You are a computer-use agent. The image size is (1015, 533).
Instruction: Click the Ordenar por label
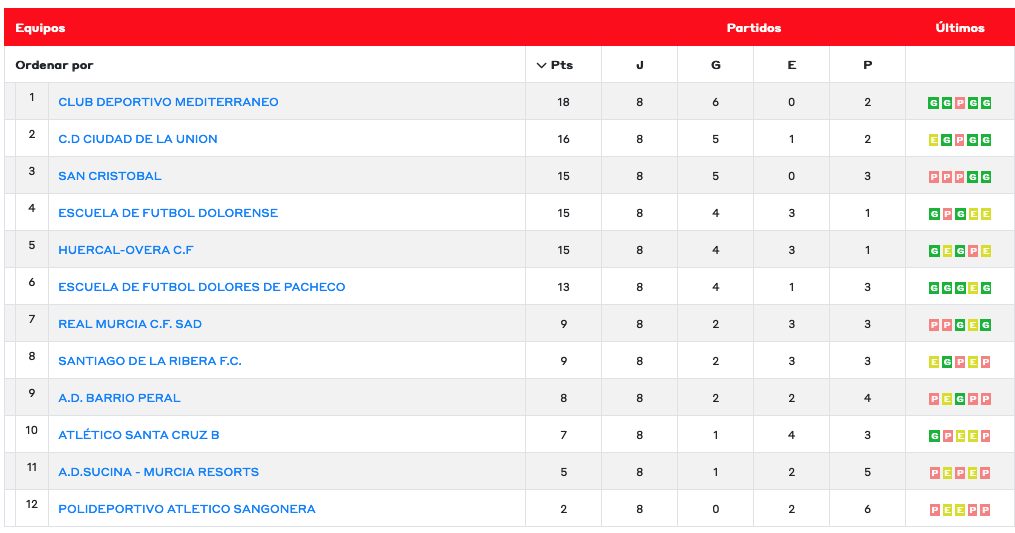54,65
